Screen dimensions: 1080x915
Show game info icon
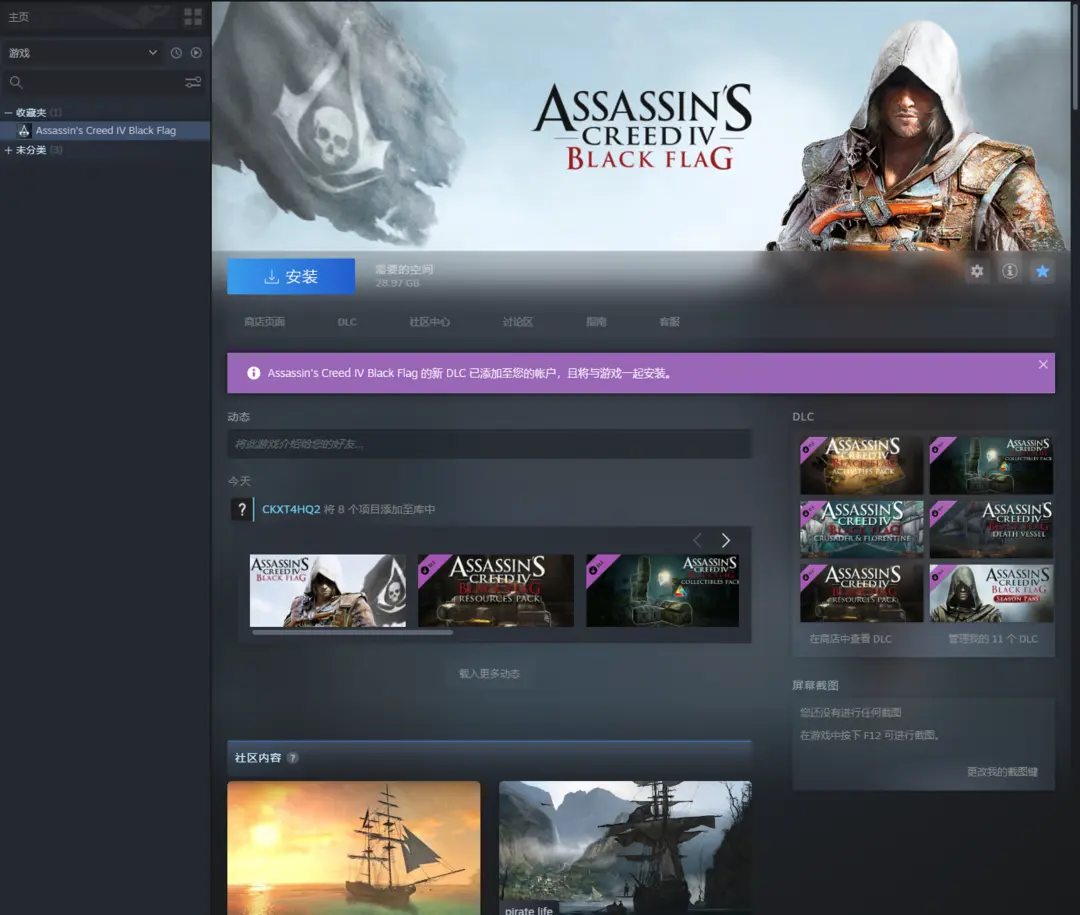coord(1010,271)
